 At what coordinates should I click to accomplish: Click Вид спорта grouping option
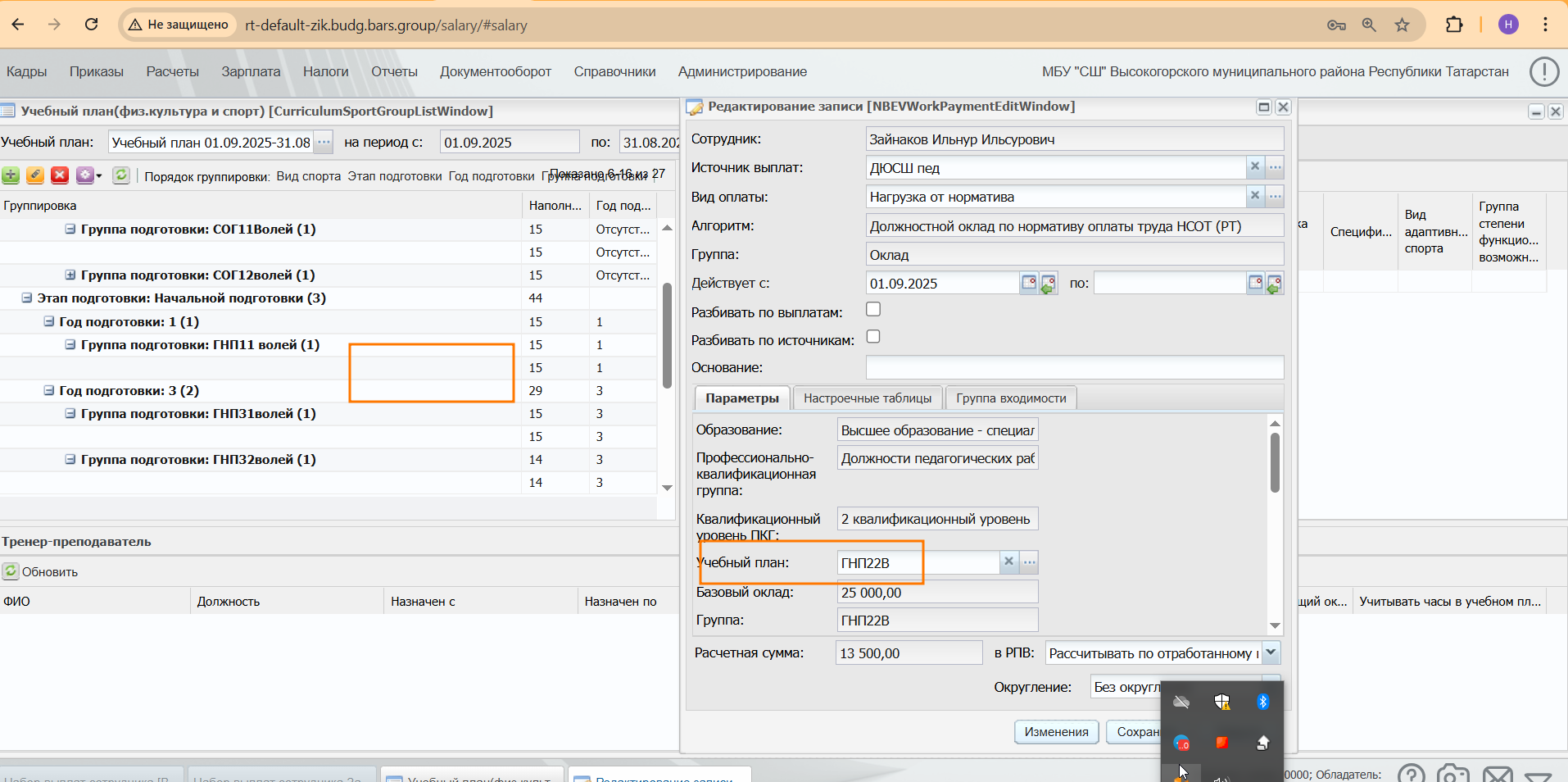[x=309, y=176]
